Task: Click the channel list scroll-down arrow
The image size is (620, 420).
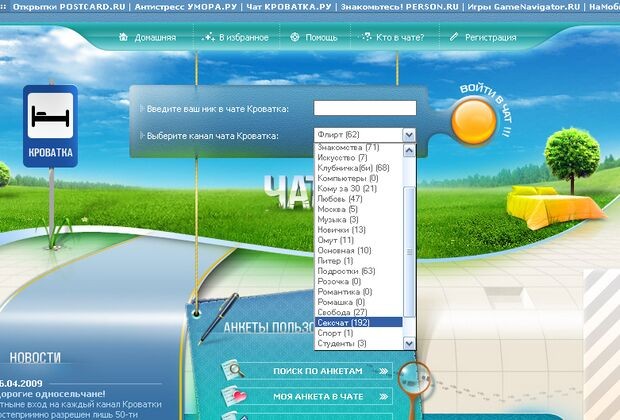Action: point(409,343)
